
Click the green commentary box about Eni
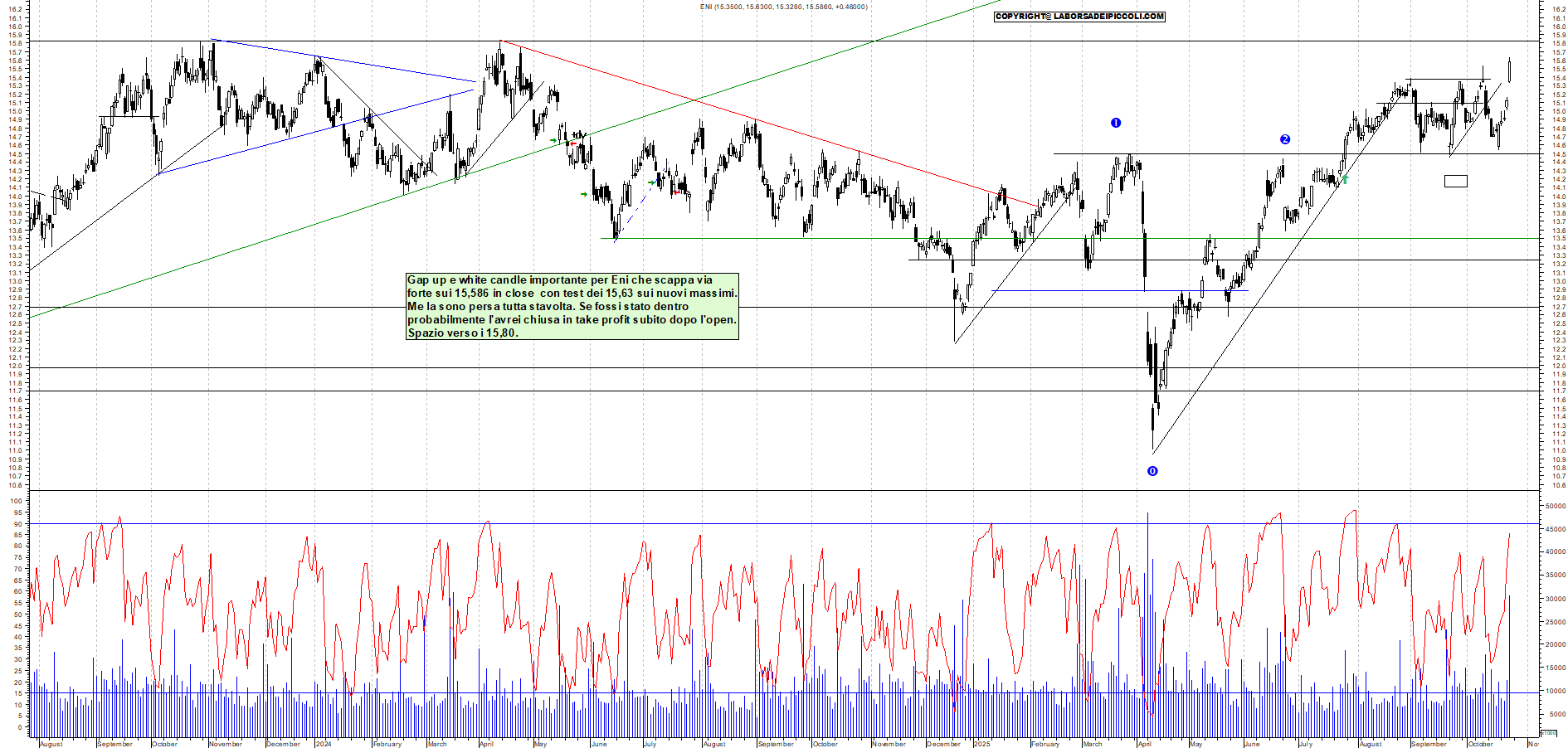(x=572, y=306)
